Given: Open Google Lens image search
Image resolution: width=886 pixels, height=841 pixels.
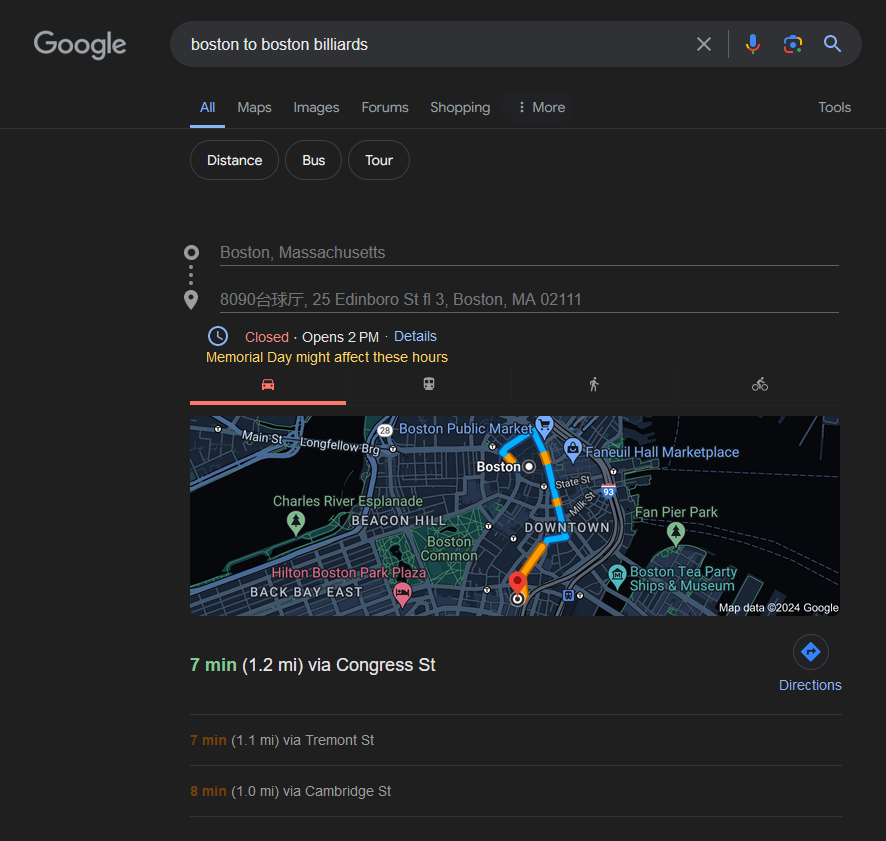Looking at the screenshot, I should pos(793,44).
